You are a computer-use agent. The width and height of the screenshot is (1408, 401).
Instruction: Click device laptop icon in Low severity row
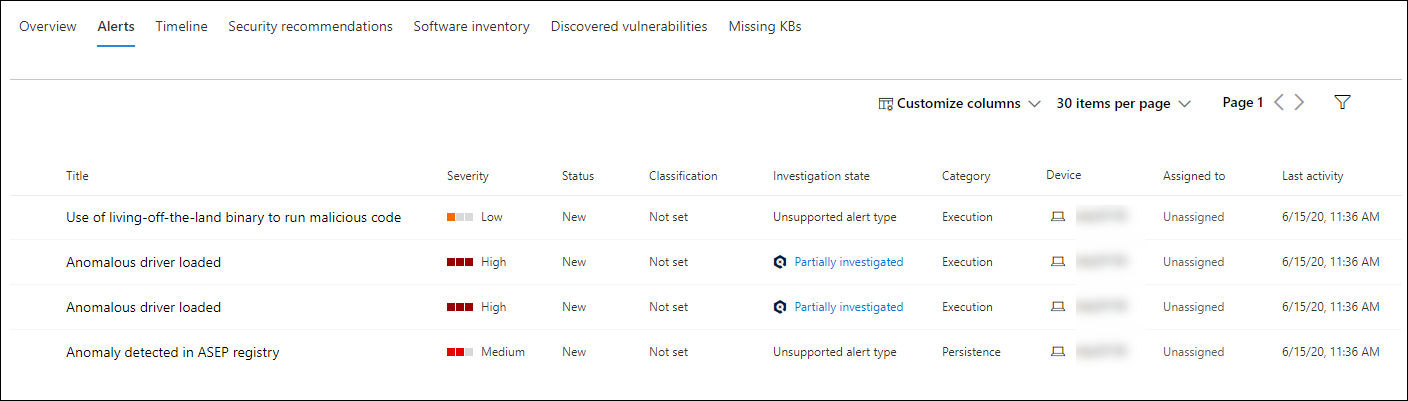click(1058, 217)
